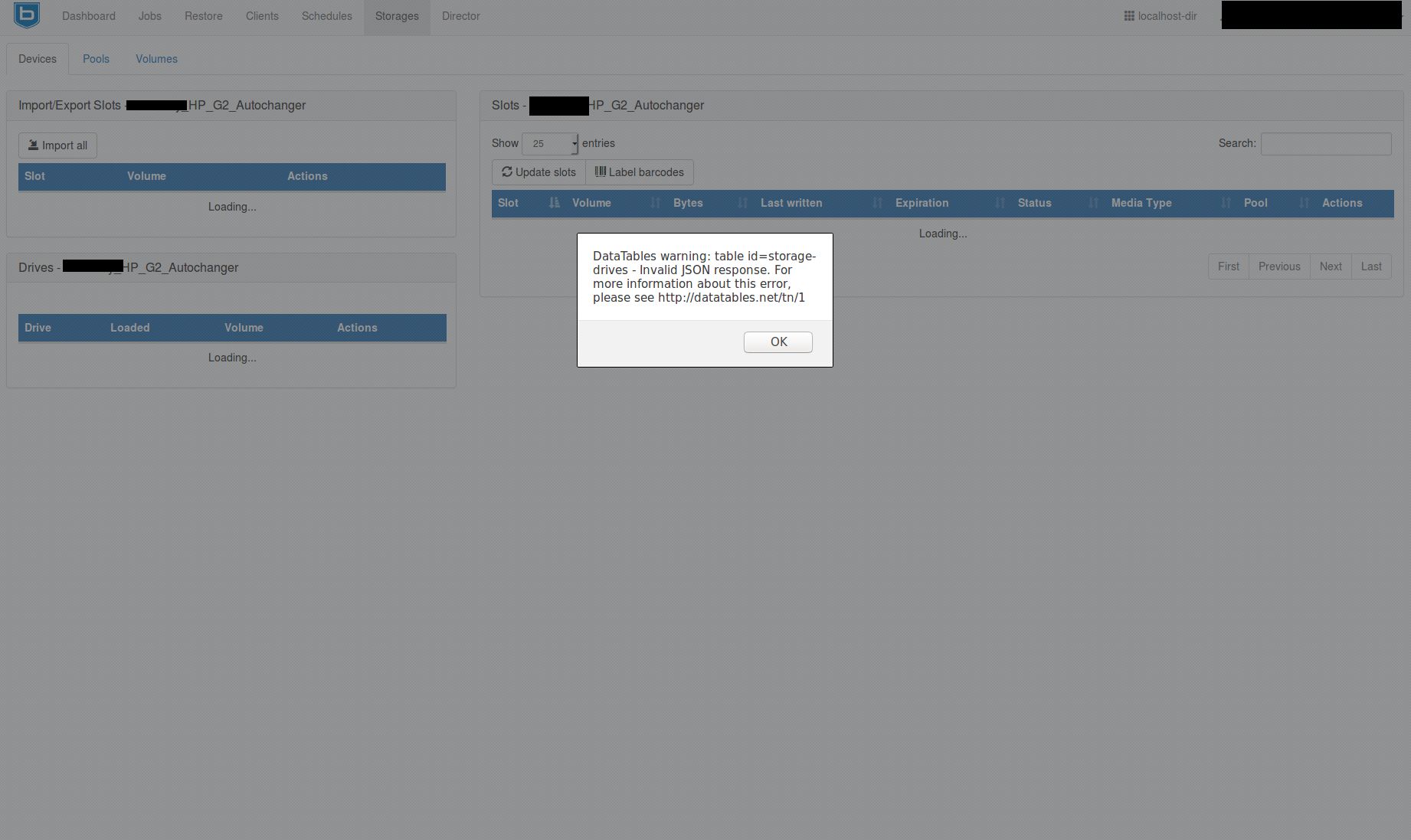Click the Update slots button
The width and height of the screenshot is (1411, 840).
point(539,172)
